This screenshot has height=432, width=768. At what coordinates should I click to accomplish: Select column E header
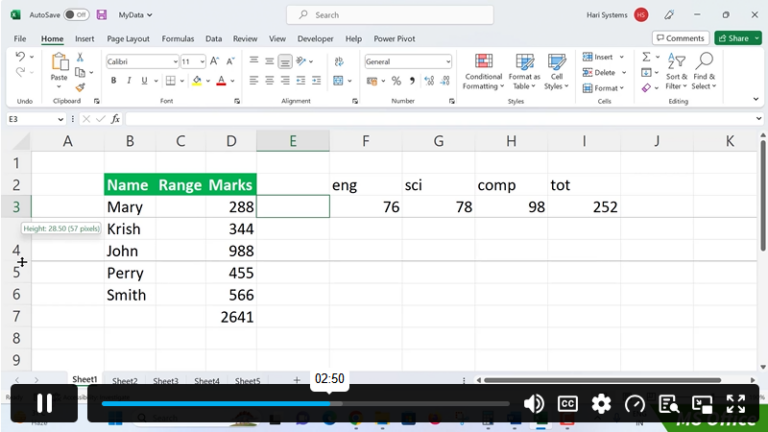293,141
